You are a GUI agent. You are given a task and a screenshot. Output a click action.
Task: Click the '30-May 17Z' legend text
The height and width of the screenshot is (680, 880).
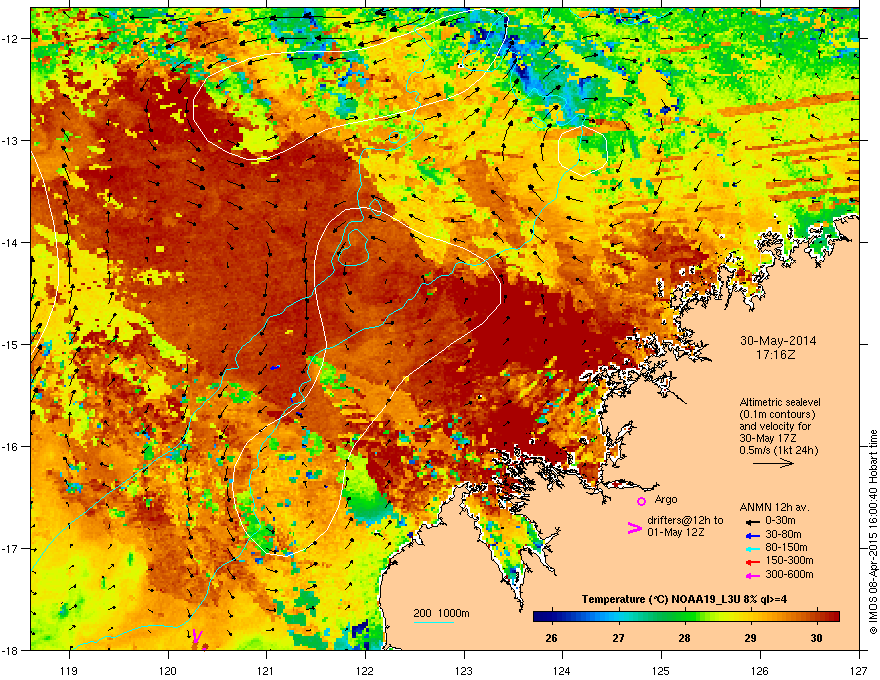(768, 438)
